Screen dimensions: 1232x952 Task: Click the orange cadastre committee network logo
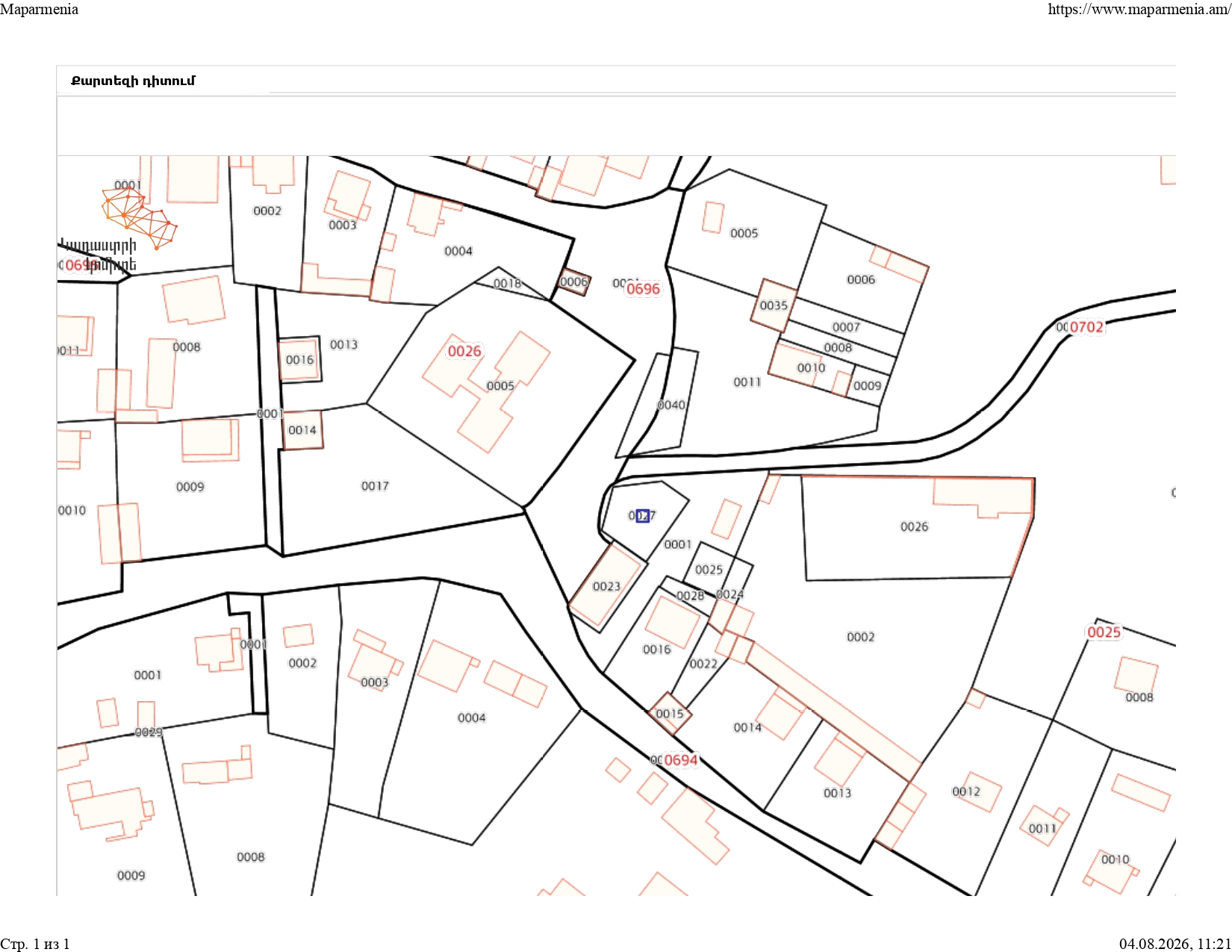139,218
